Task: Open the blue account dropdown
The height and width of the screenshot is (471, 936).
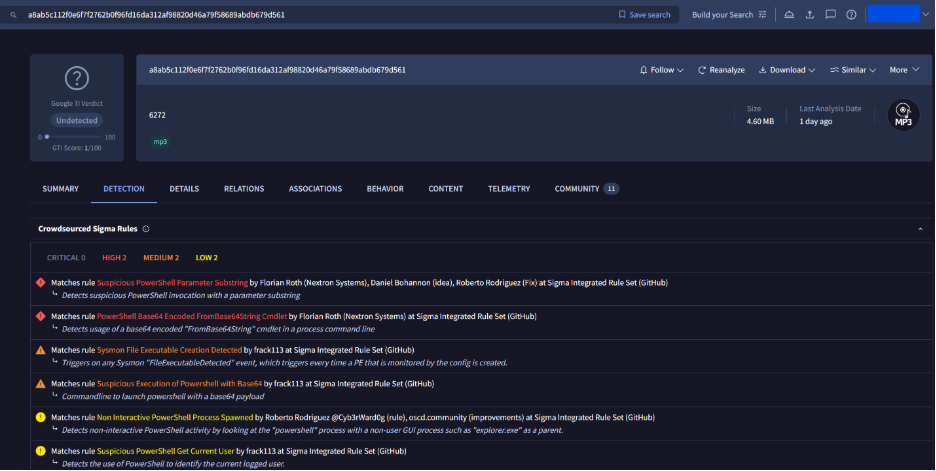Action: pyautogui.click(x=898, y=14)
